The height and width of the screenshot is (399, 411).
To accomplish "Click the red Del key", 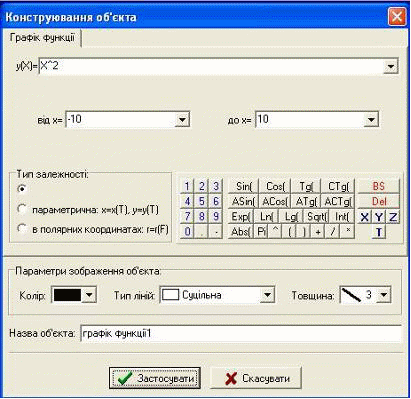I will (378, 201).
